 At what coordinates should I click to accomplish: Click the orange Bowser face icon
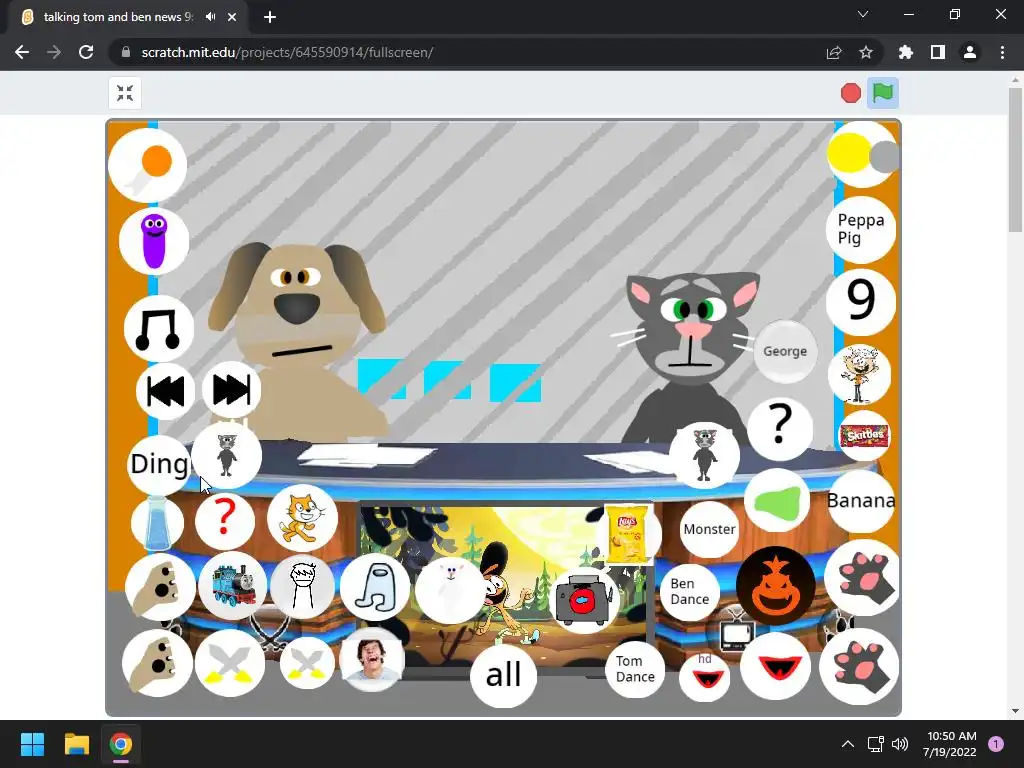pos(776,586)
